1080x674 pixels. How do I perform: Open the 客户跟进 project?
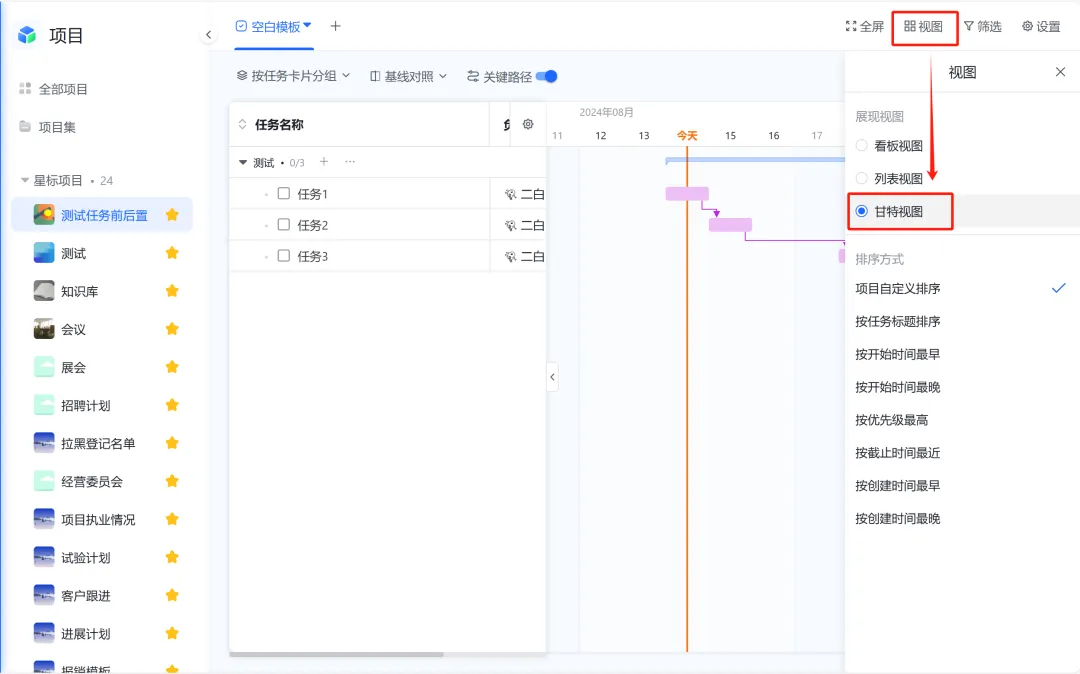point(85,596)
